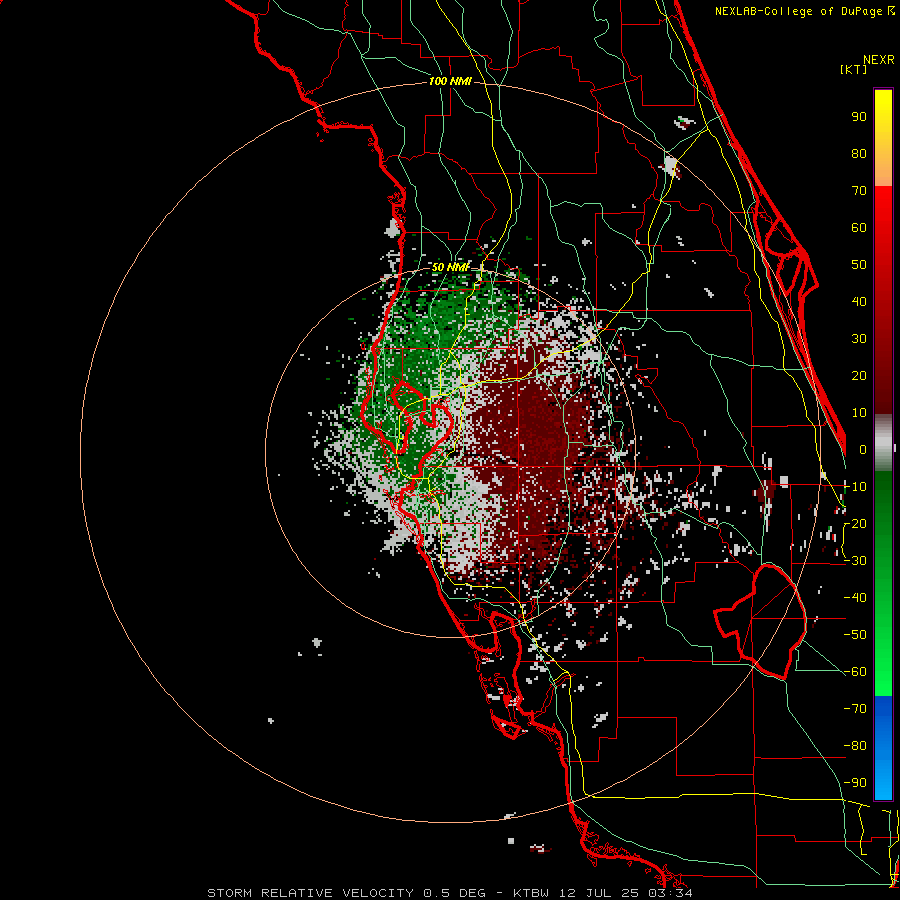
Task: Select the 30 value on the velocity scale
Action: click(859, 339)
